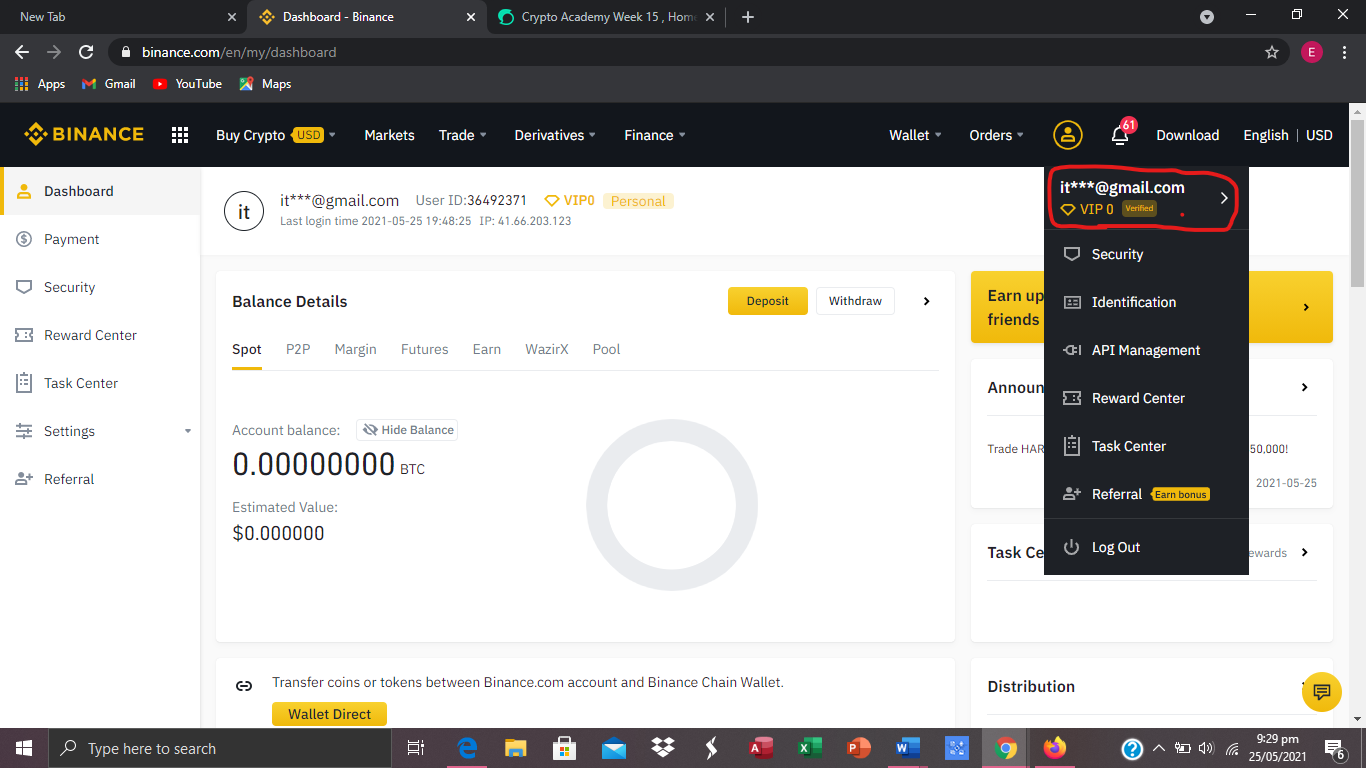Click the Windows Start button
The width and height of the screenshot is (1366, 768).
[24, 748]
